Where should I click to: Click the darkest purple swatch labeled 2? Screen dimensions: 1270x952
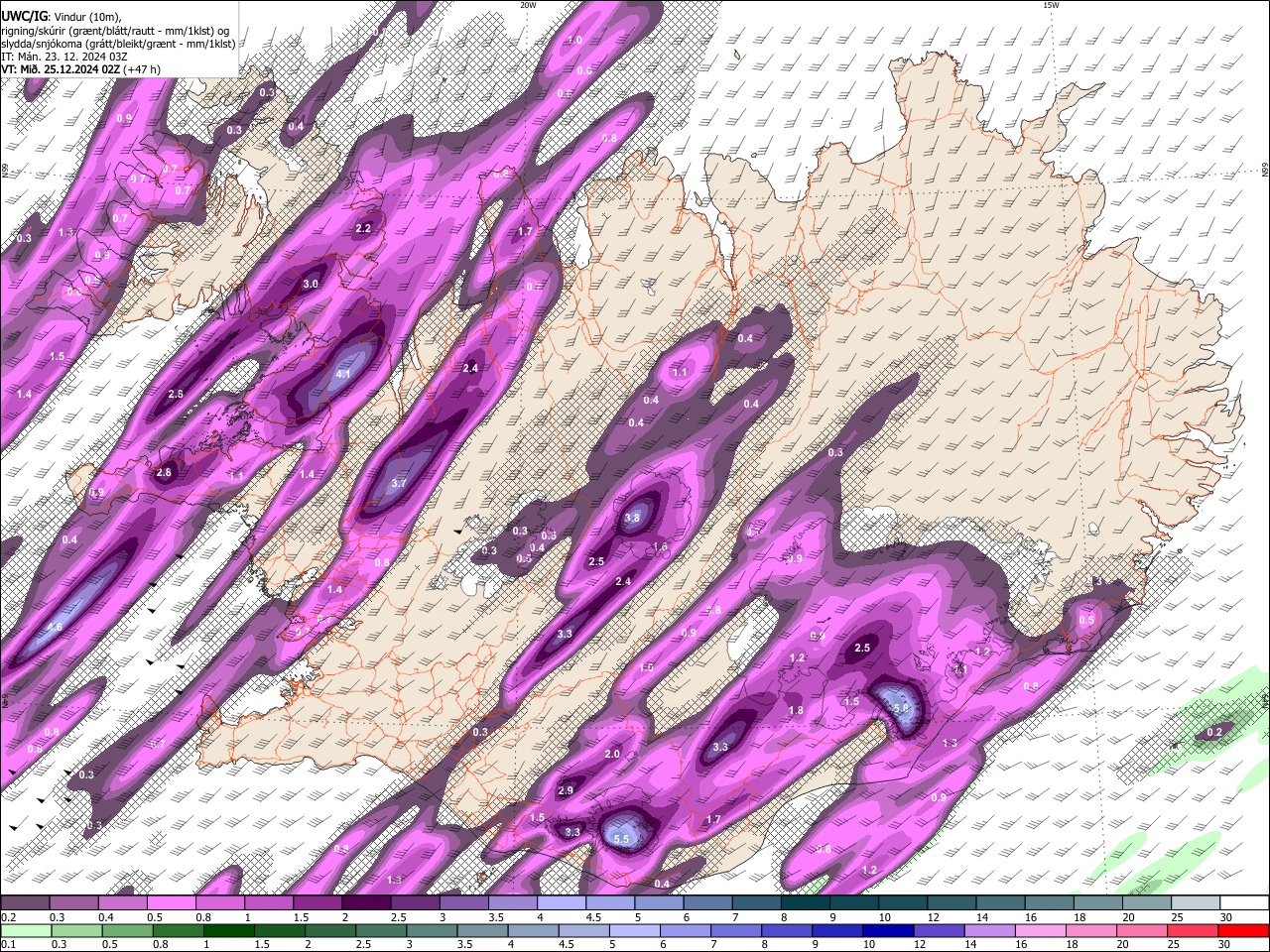pos(366,903)
